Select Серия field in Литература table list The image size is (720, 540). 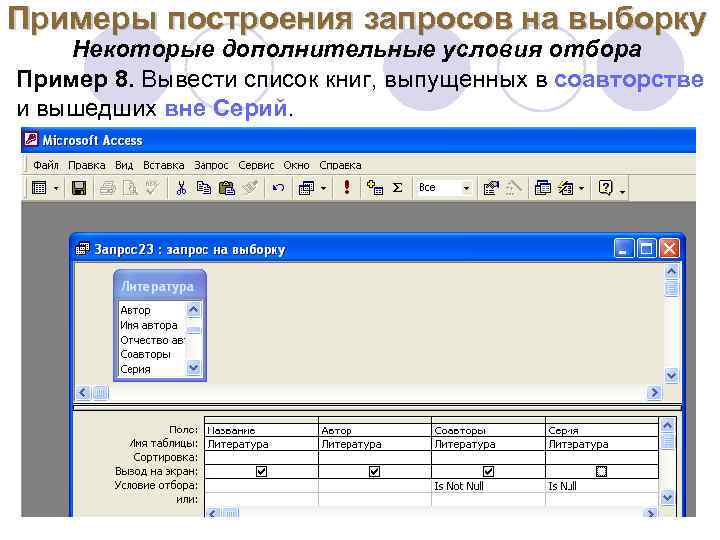pos(152,369)
